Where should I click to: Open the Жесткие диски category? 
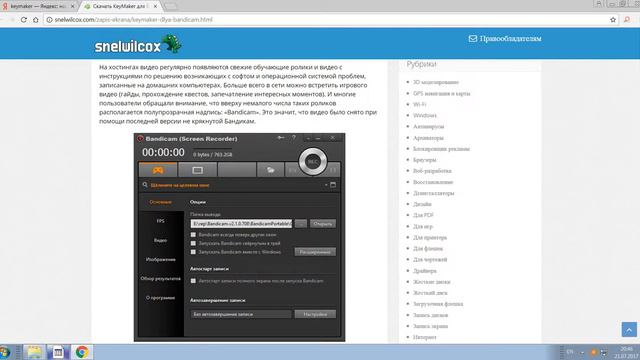431,282
